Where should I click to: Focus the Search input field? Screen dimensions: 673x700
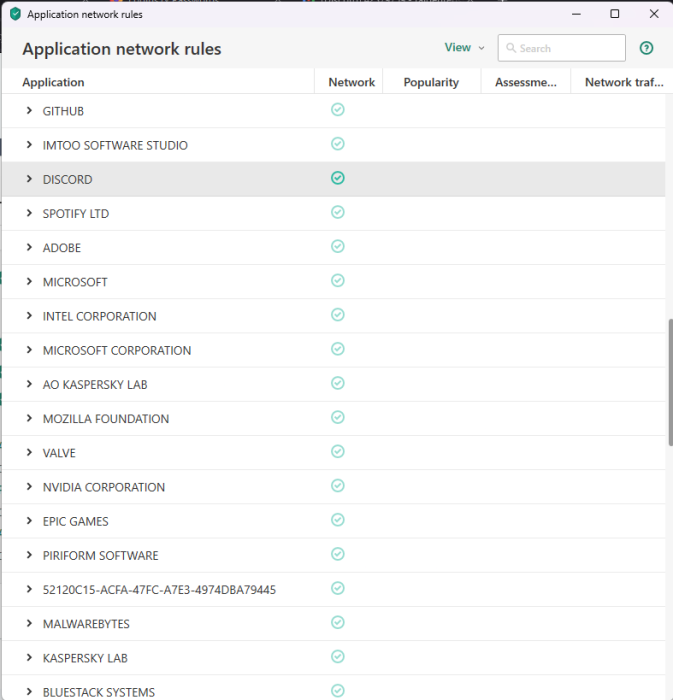pos(561,48)
